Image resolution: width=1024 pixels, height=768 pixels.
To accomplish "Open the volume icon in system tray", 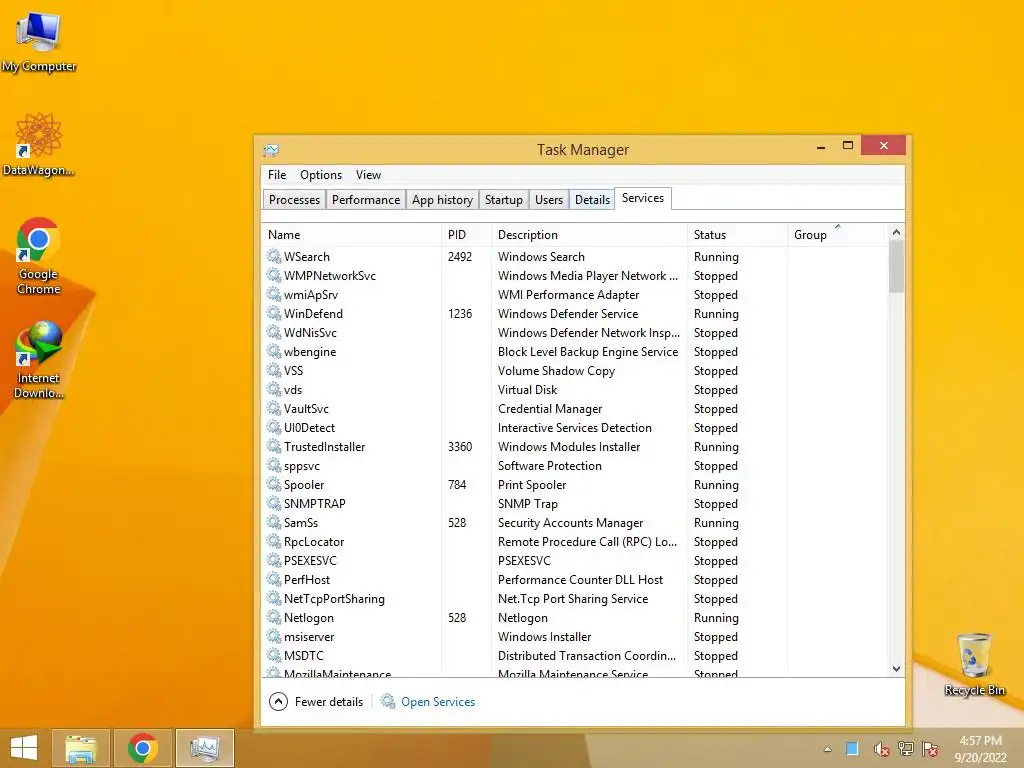I will point(880,749).
